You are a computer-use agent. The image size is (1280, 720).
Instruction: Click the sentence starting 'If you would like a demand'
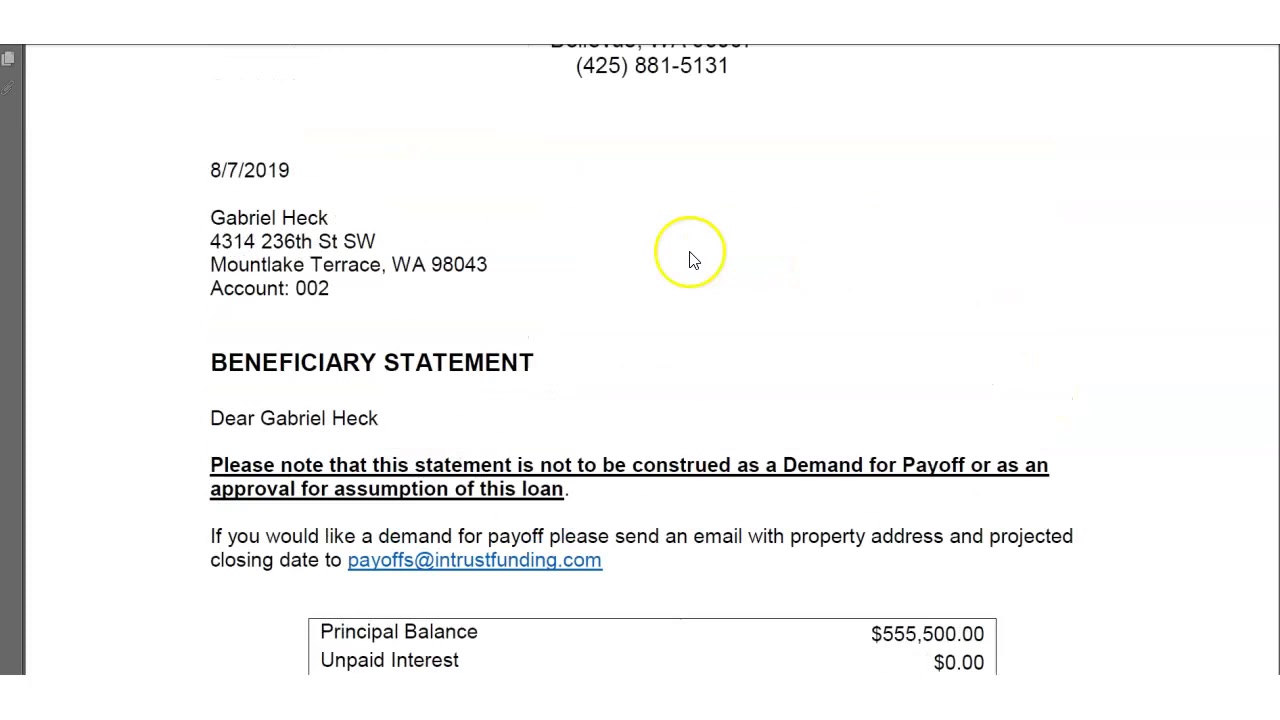pos(640,536)
